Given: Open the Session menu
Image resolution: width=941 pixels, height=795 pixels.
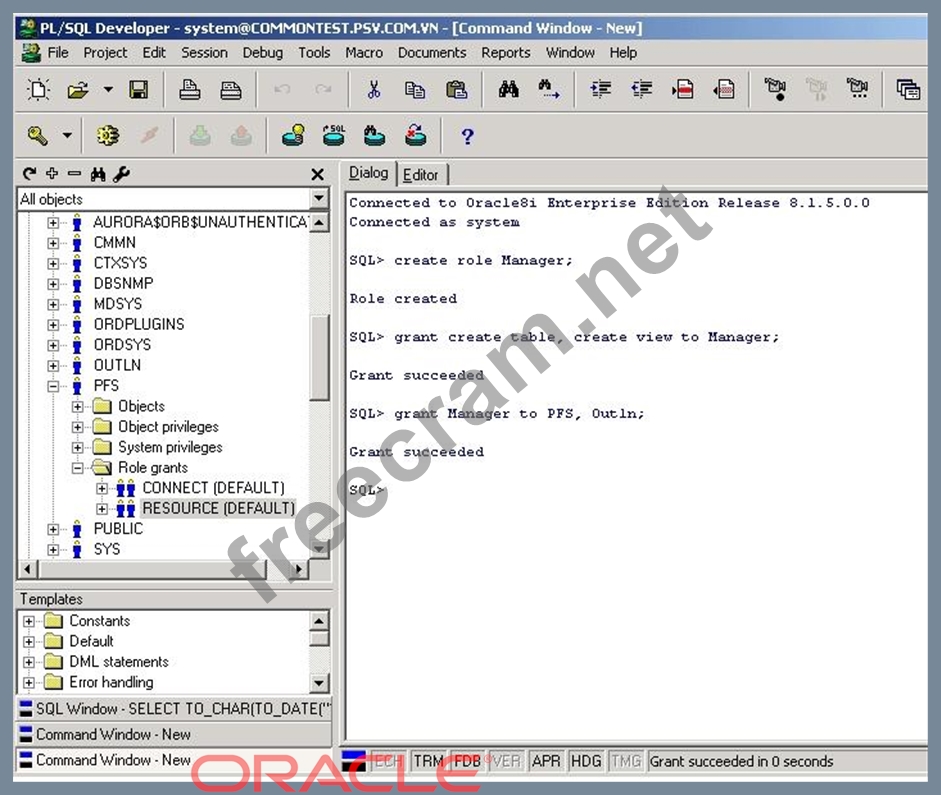Looking at the screenshot, I should [205, 53].
